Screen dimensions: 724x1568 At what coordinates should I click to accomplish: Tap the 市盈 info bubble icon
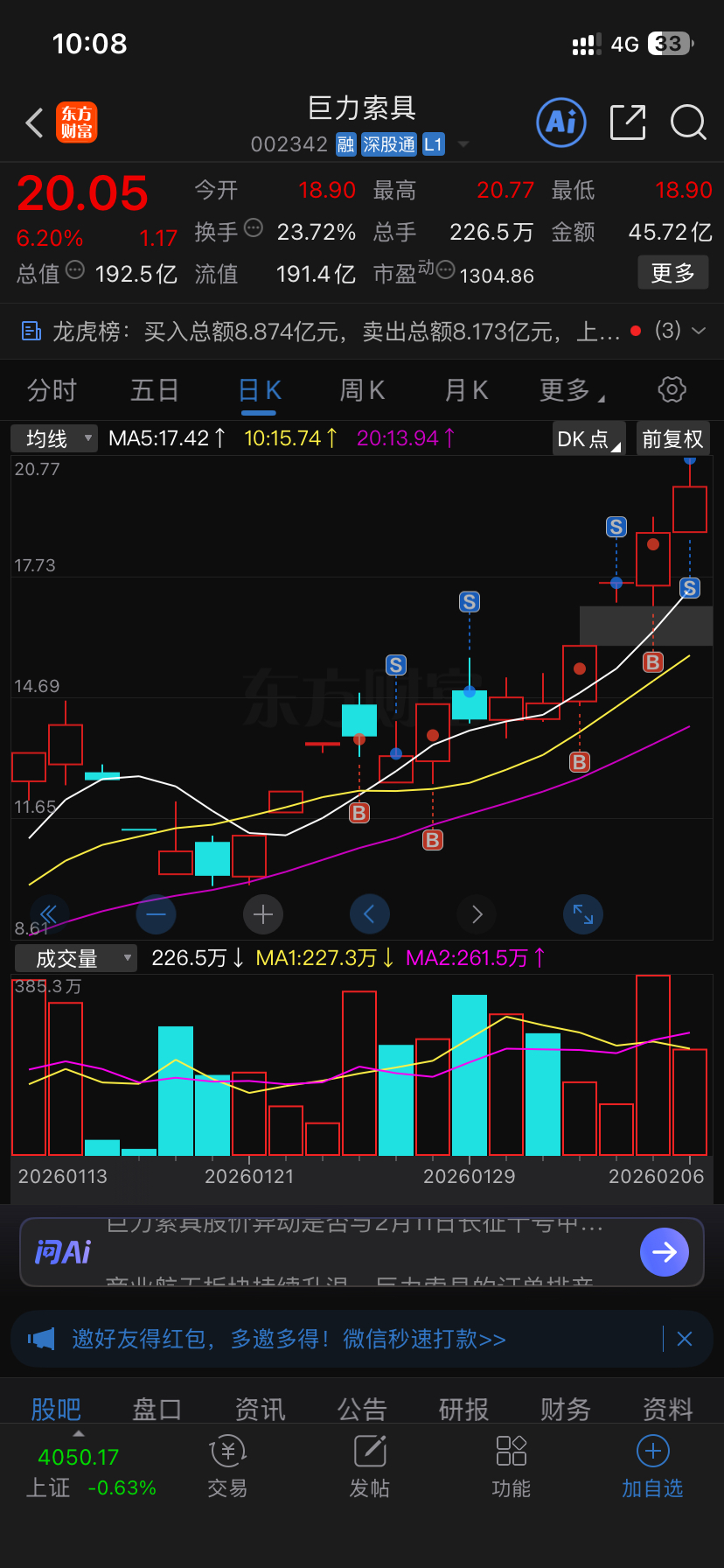pos(445,269)
